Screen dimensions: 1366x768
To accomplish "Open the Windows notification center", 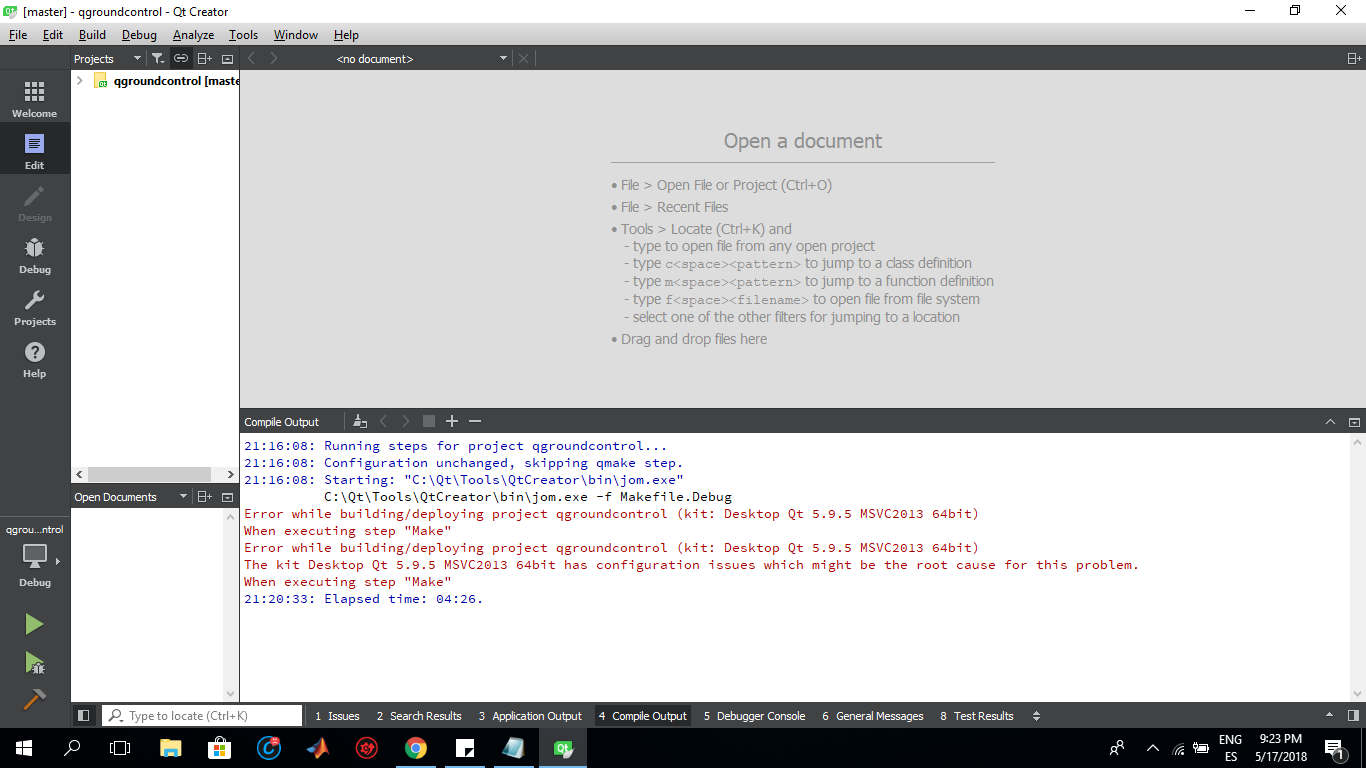I will click(x=1333, y=747).
